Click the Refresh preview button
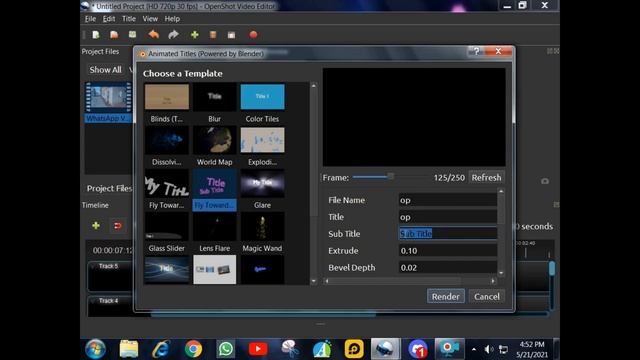Screen dimensions: 640x360 pyautogui.click(x=486, y=178)
